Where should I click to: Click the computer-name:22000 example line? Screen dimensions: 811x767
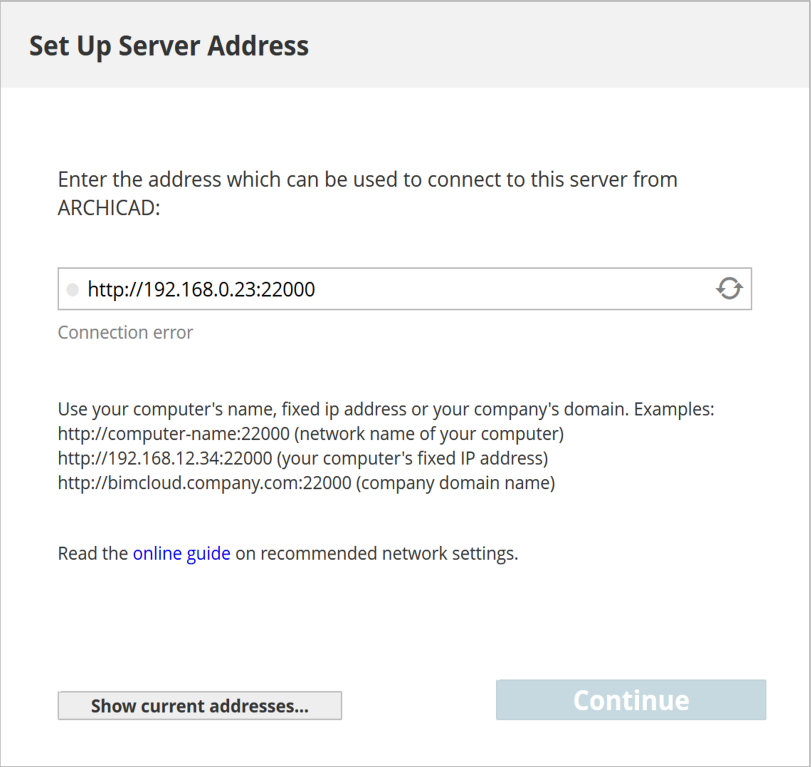tap(311, 433)
